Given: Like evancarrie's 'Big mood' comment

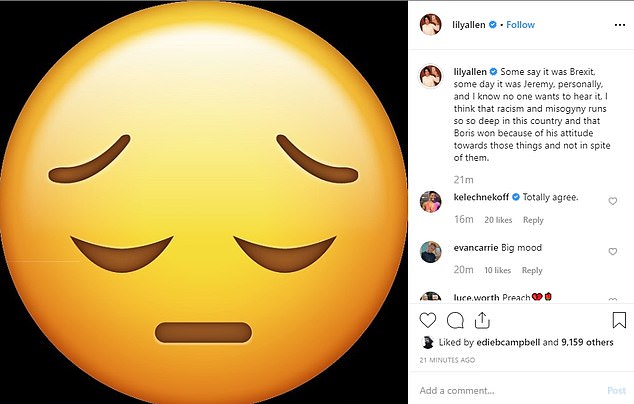Looking at the screenshot, I should pyautogui.click(x=613, y=252).
